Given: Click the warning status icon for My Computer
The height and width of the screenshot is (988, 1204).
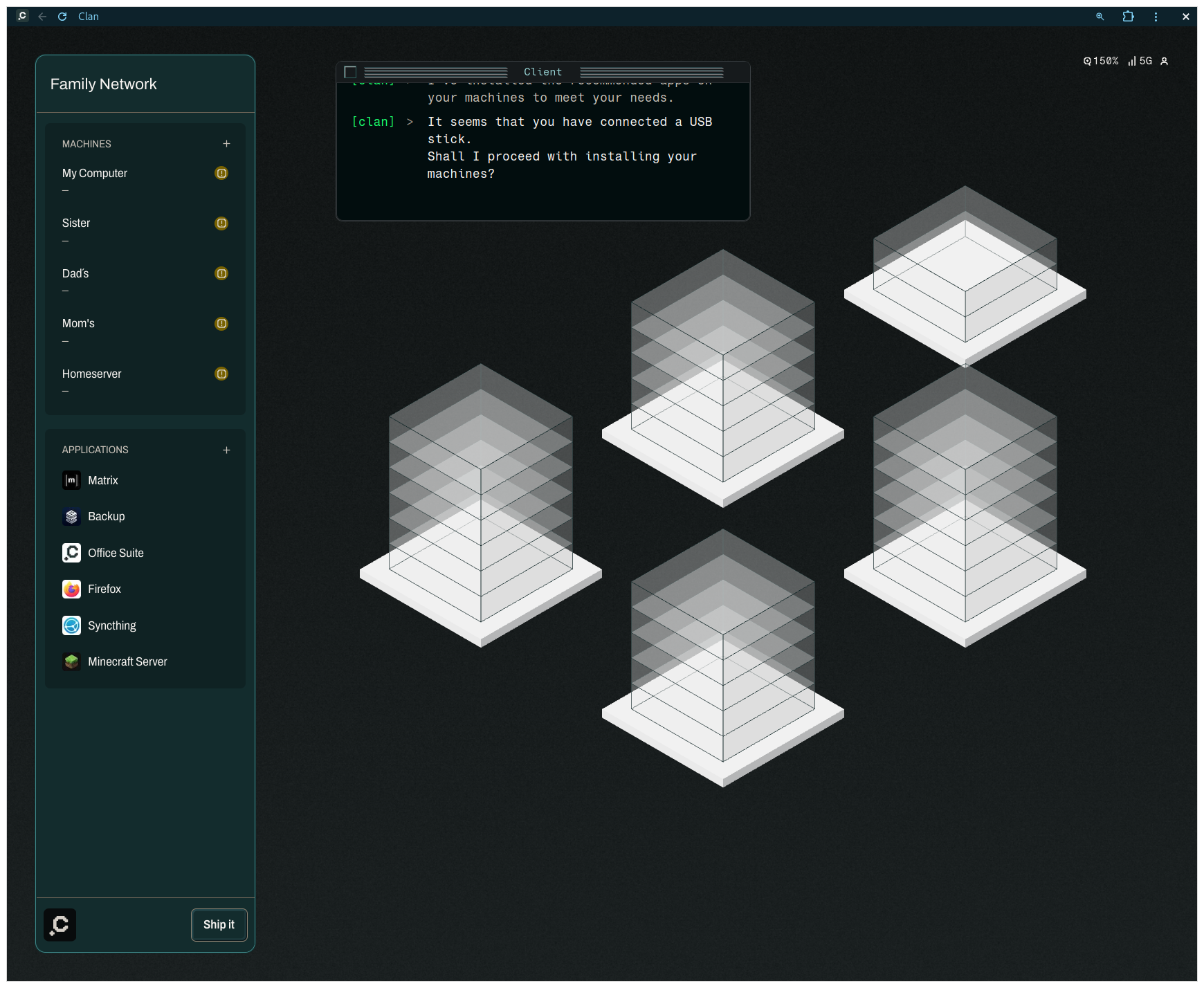Looking at the screenshot, I should pos(221,173).
